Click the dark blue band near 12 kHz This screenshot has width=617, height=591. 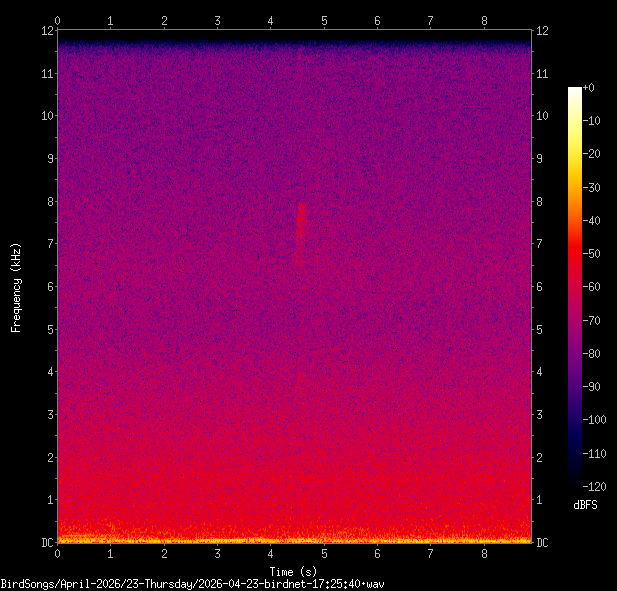coord(295,44)
